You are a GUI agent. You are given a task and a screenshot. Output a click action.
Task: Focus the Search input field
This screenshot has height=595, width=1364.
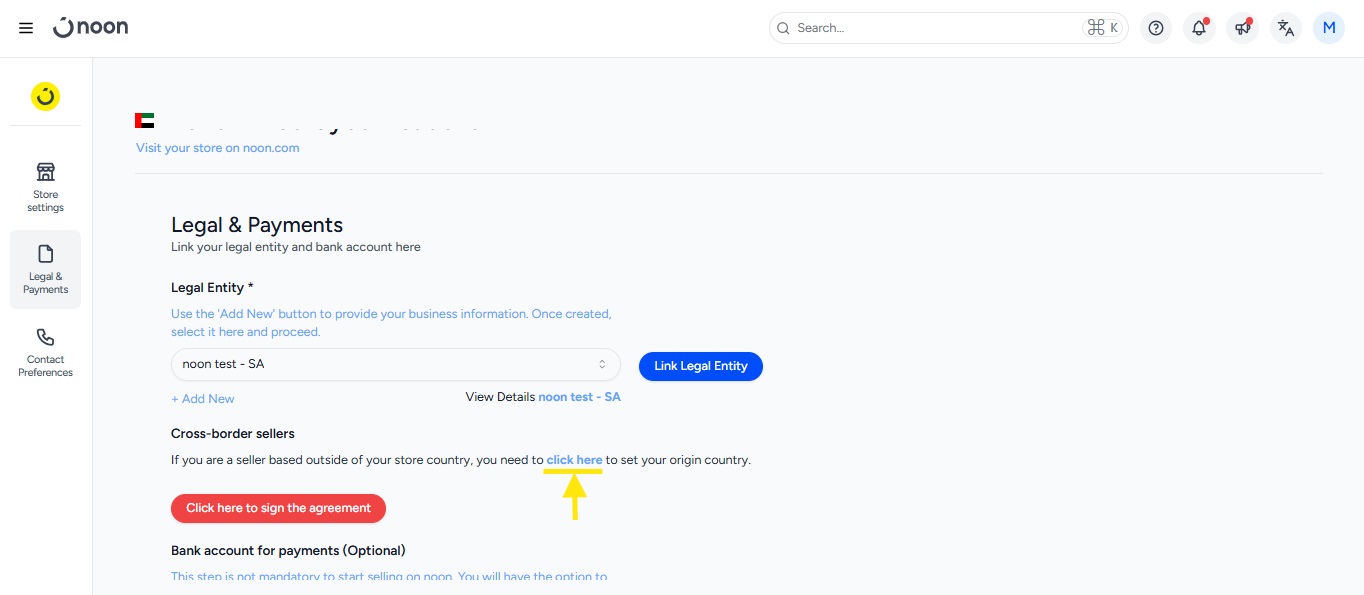[936, 28]
